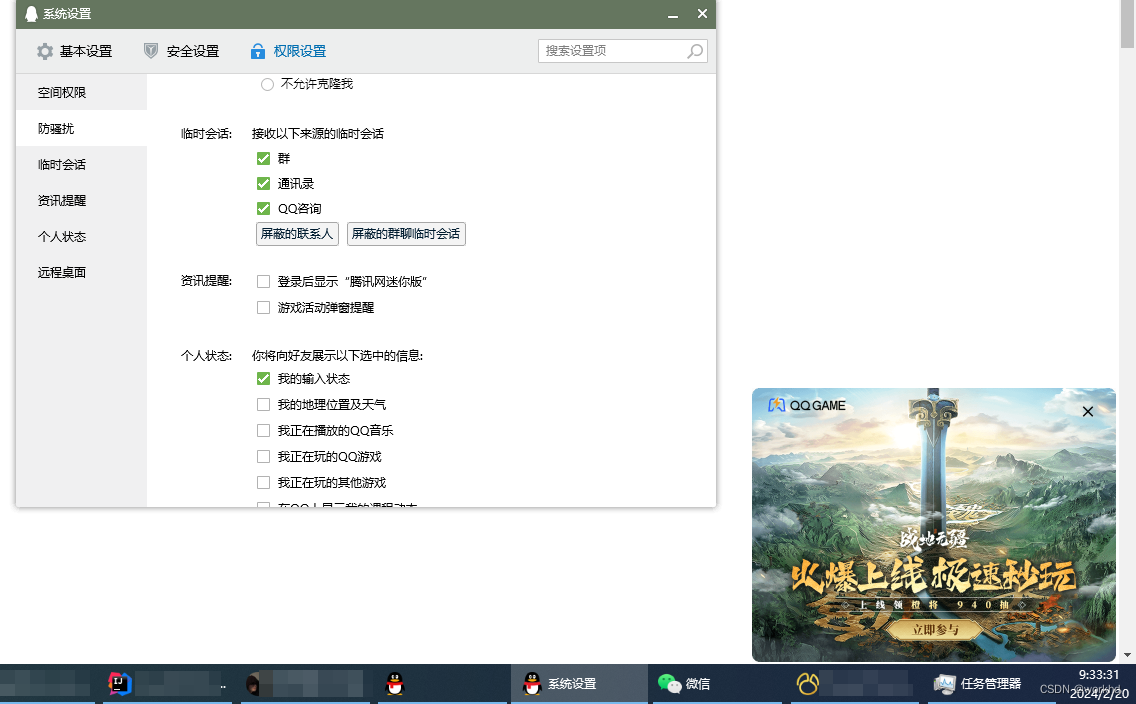This screenshot has height=704, width=1136.
Task: Tick 我正在玩的QQ游戏 checkbox
Action: 264,457
